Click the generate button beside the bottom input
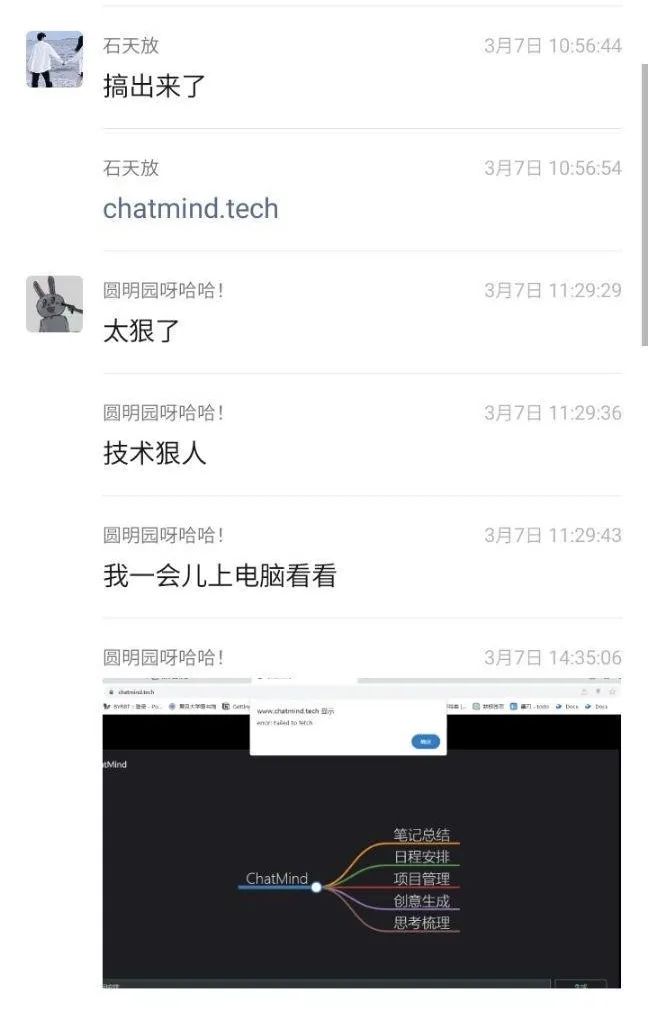 coord(580,984)
